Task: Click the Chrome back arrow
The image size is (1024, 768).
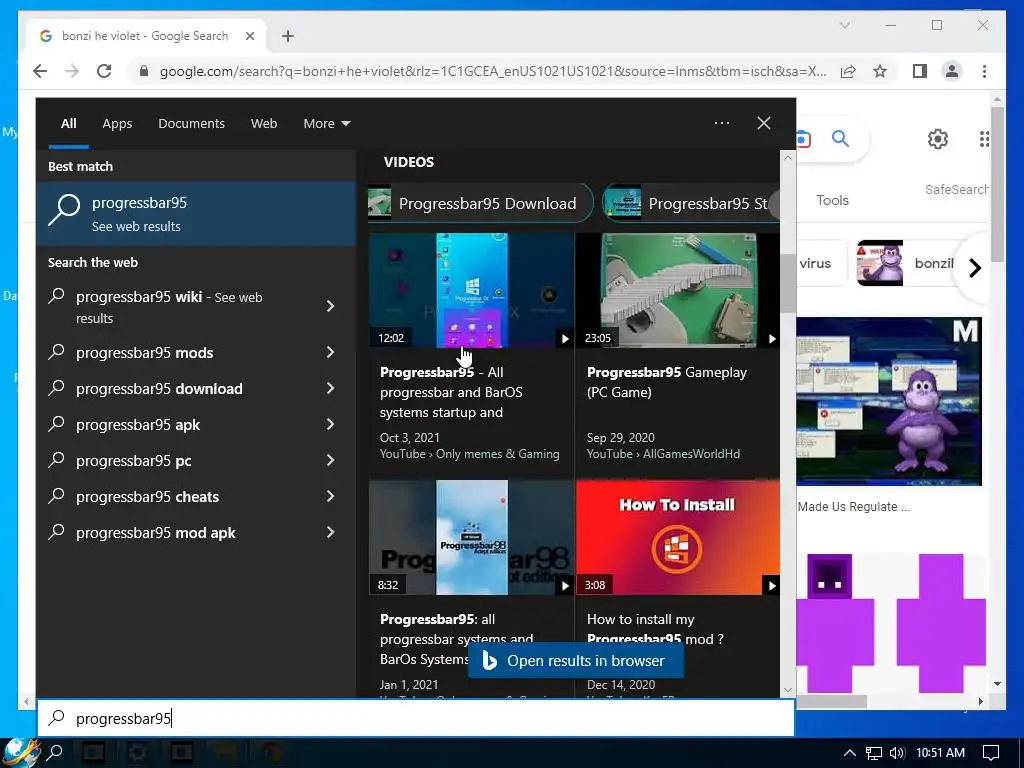Action: [x=40, y=71]
